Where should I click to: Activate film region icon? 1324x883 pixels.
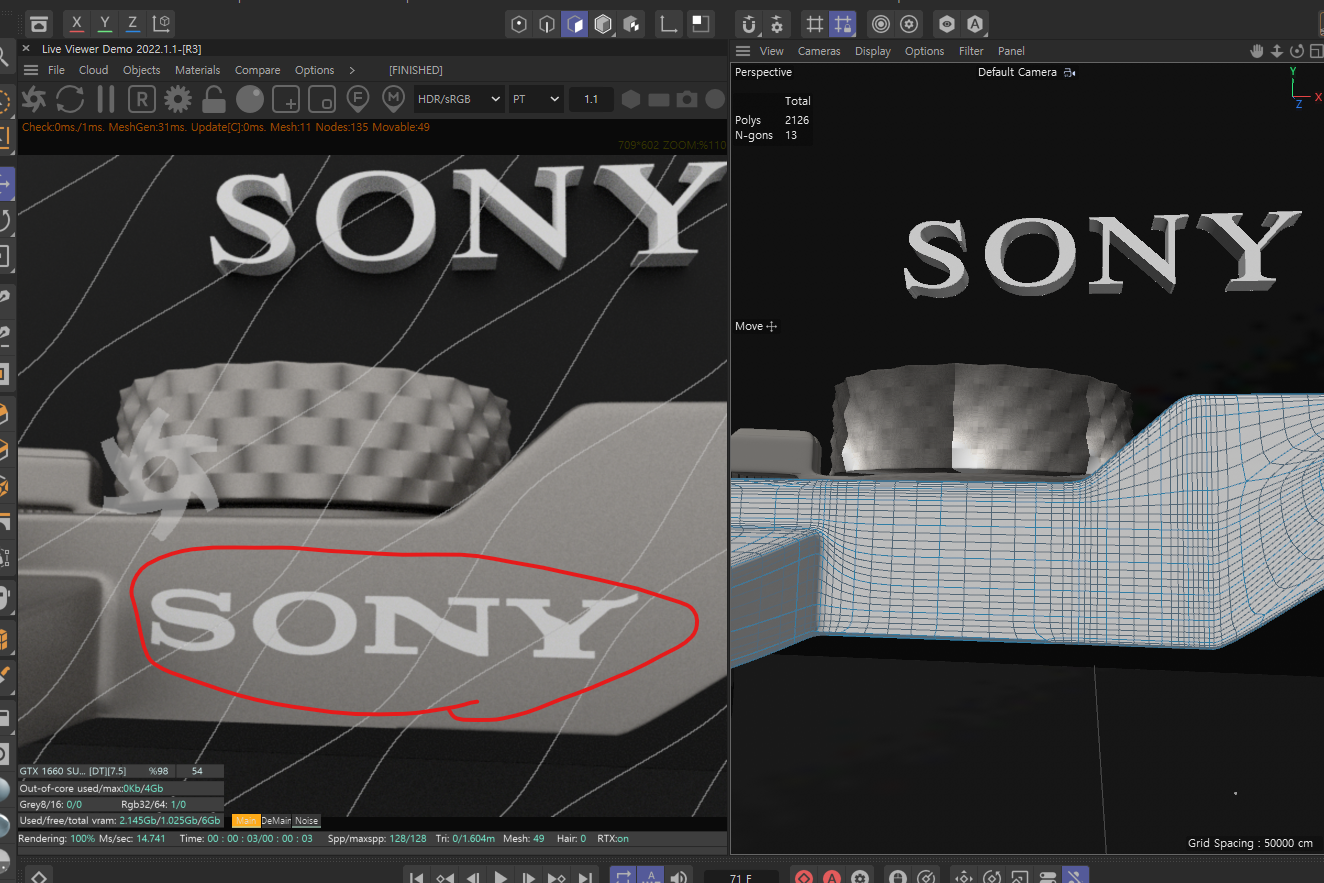click(322, 99)
